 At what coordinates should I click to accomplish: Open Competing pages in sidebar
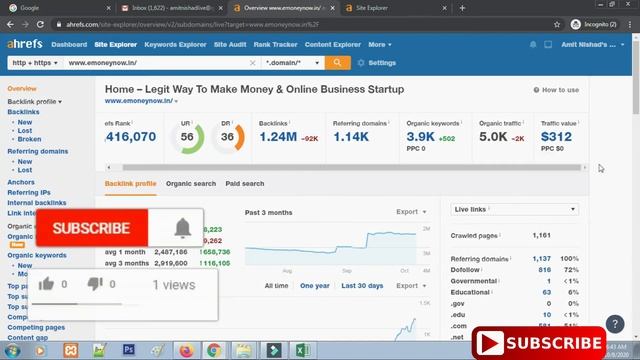tap(36, 327)
